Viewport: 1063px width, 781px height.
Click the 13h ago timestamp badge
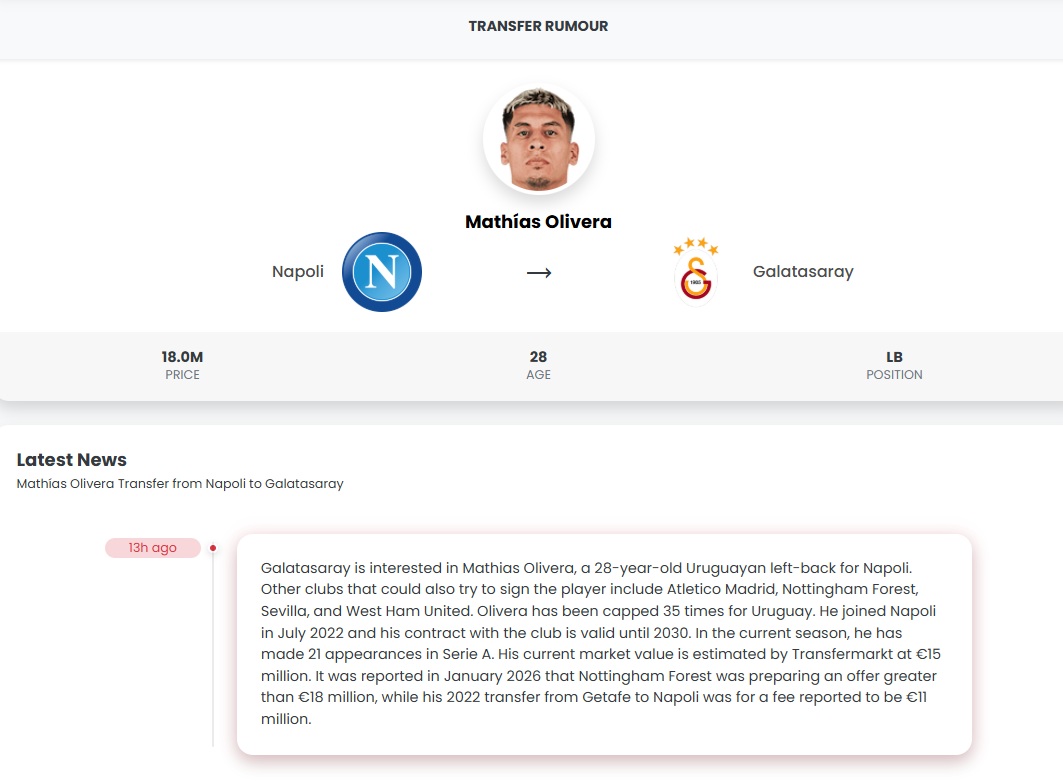tap(153, 548)
